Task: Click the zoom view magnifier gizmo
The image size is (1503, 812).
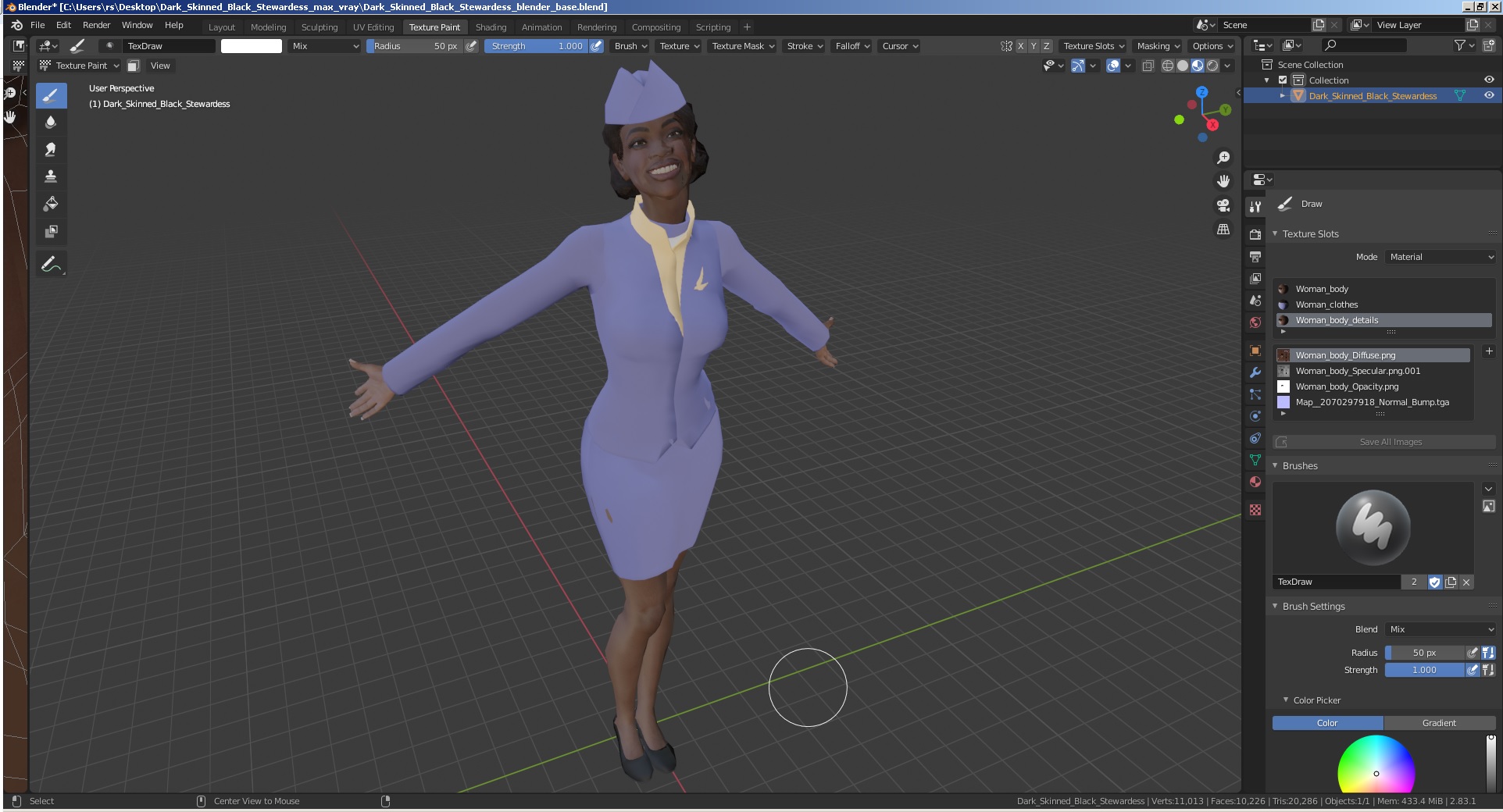Action: pyautogui.click(x=1223, y=158)
